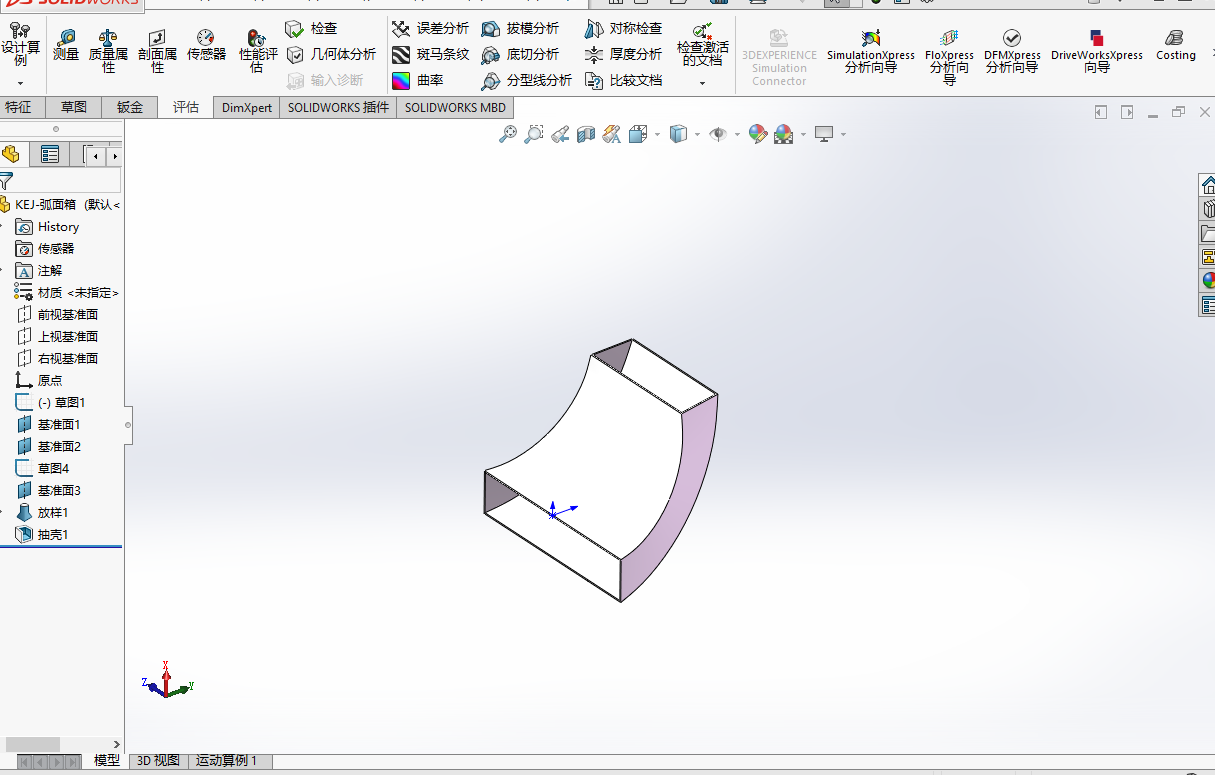Switch to the 草图 sketch tab

point(74,107)
